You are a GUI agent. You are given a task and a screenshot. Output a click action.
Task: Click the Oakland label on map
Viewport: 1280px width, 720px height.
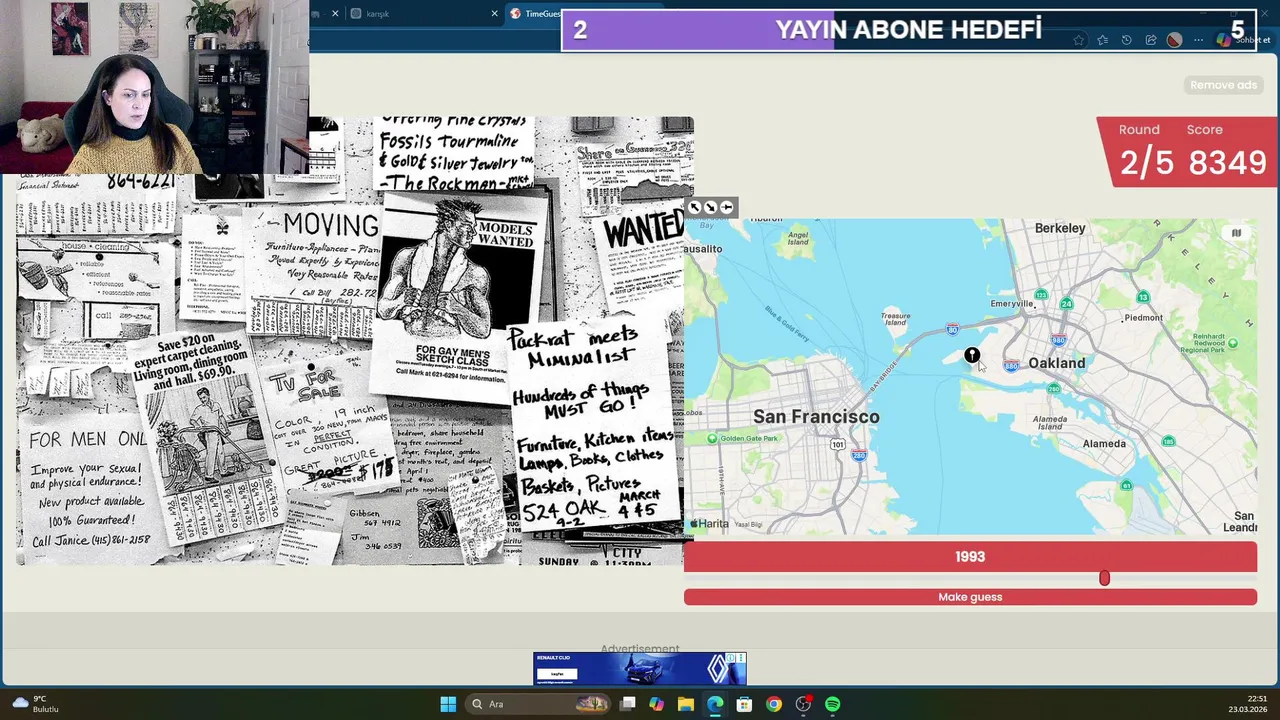(1057, 363)
